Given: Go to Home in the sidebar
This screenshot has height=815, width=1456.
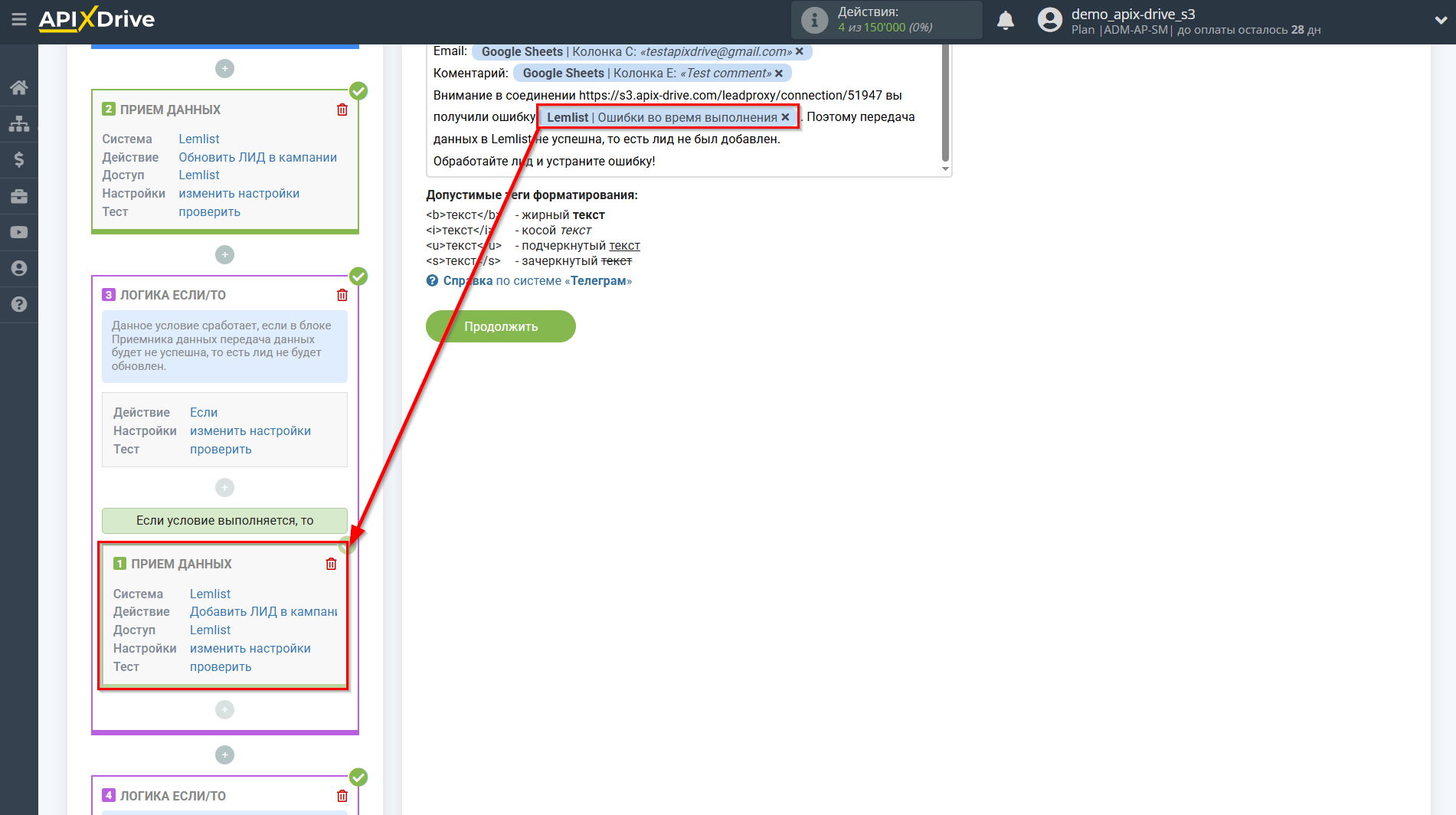Looking at the screenshot, I should tap(19, 87).
